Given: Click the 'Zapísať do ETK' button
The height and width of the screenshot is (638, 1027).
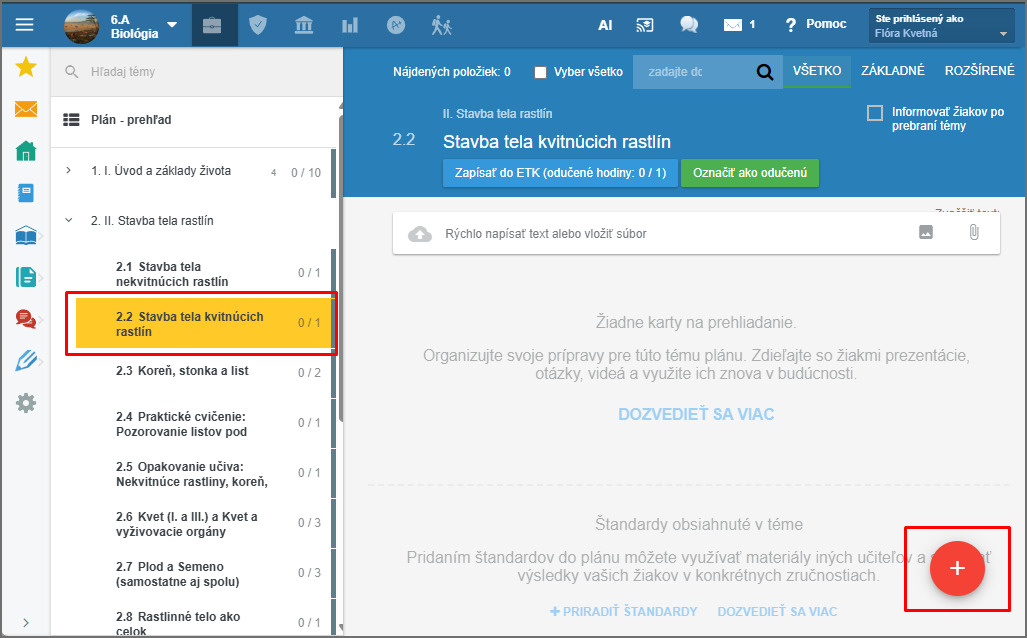Looking at the screenshot, I should tap(559, 172).
